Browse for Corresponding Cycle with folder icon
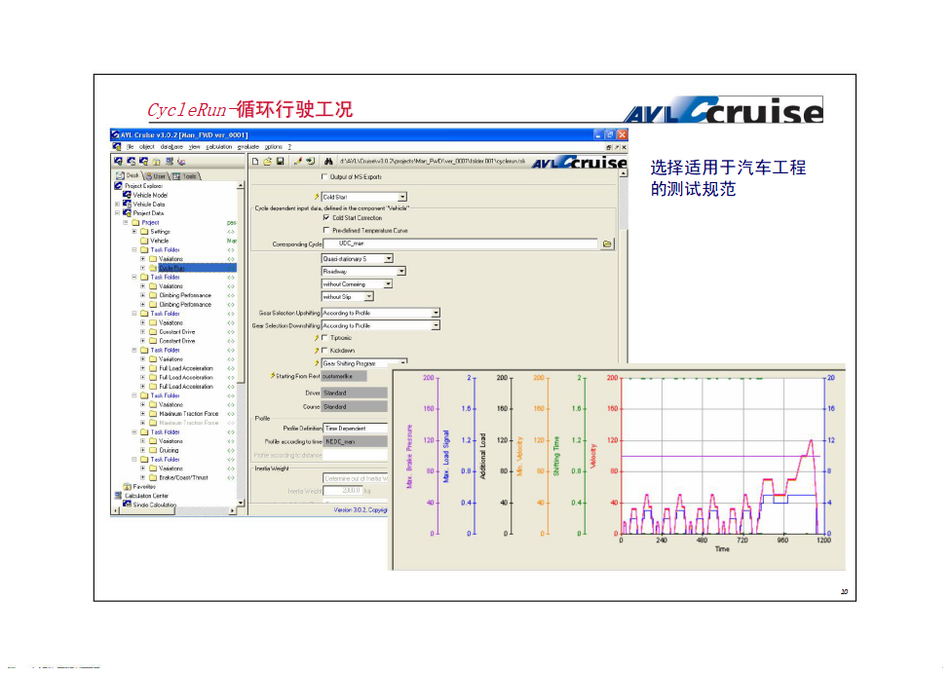The width and height of the screenshot is (950, 676). coord(607,244)
